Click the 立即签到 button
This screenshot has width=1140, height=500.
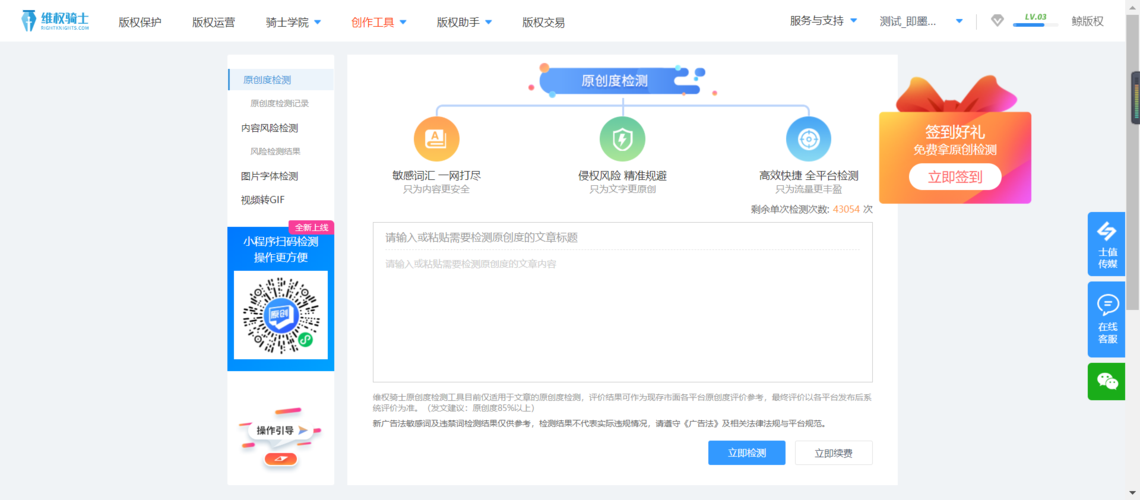(955, 177)
